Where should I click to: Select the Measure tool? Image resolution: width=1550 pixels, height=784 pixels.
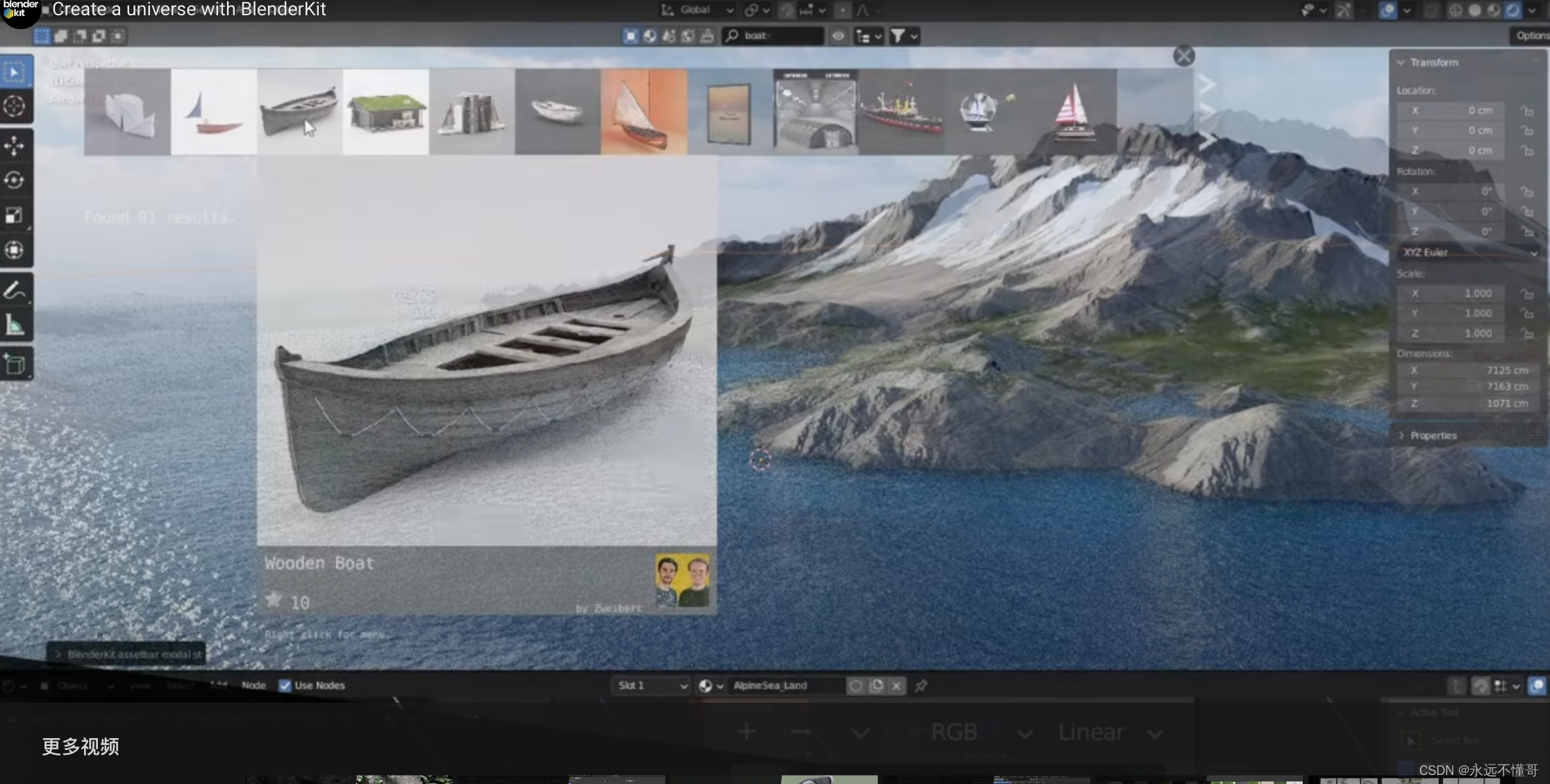(15, 325)
